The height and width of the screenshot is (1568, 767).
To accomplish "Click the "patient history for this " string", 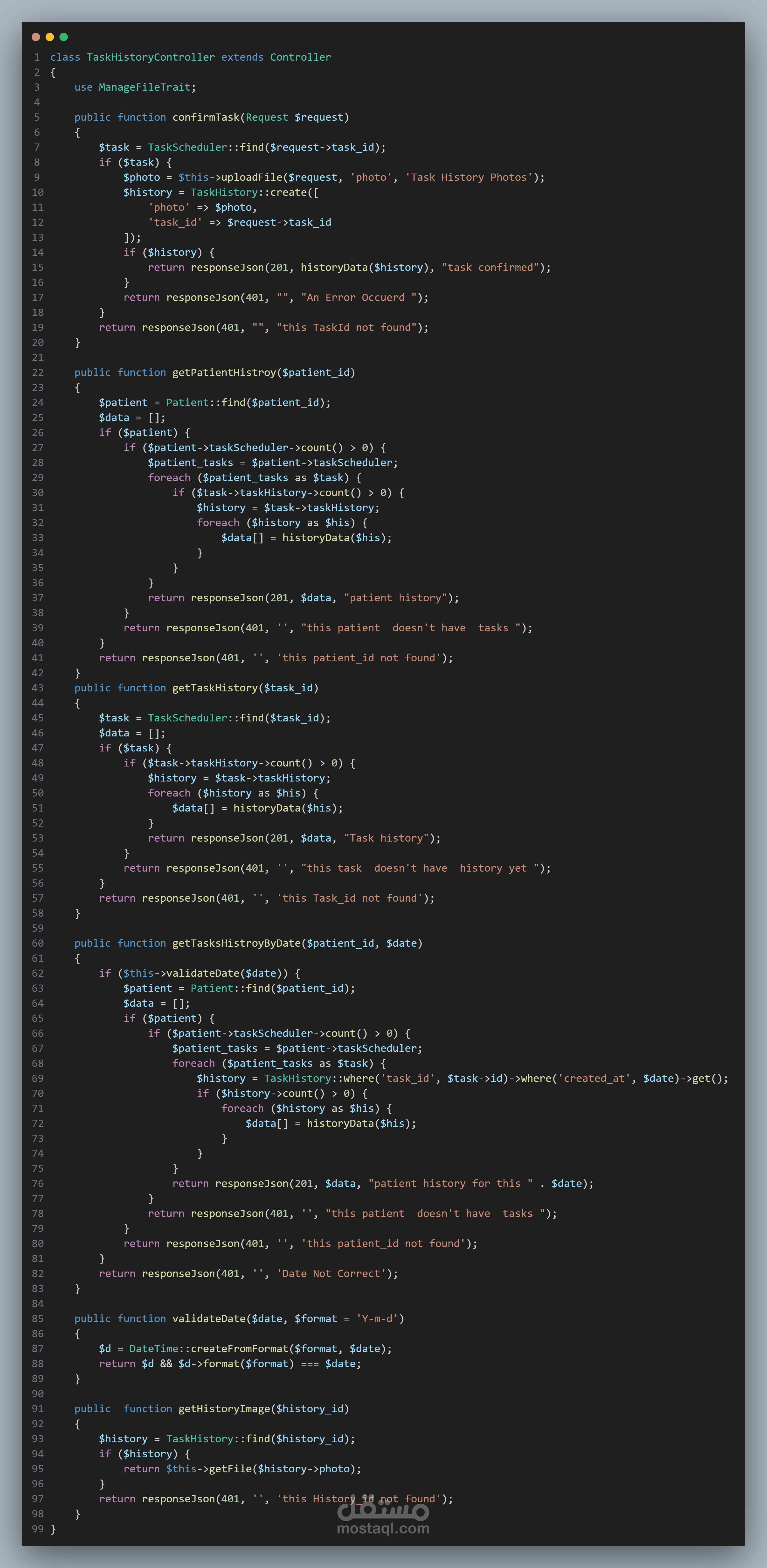I will coord(451,1183).
